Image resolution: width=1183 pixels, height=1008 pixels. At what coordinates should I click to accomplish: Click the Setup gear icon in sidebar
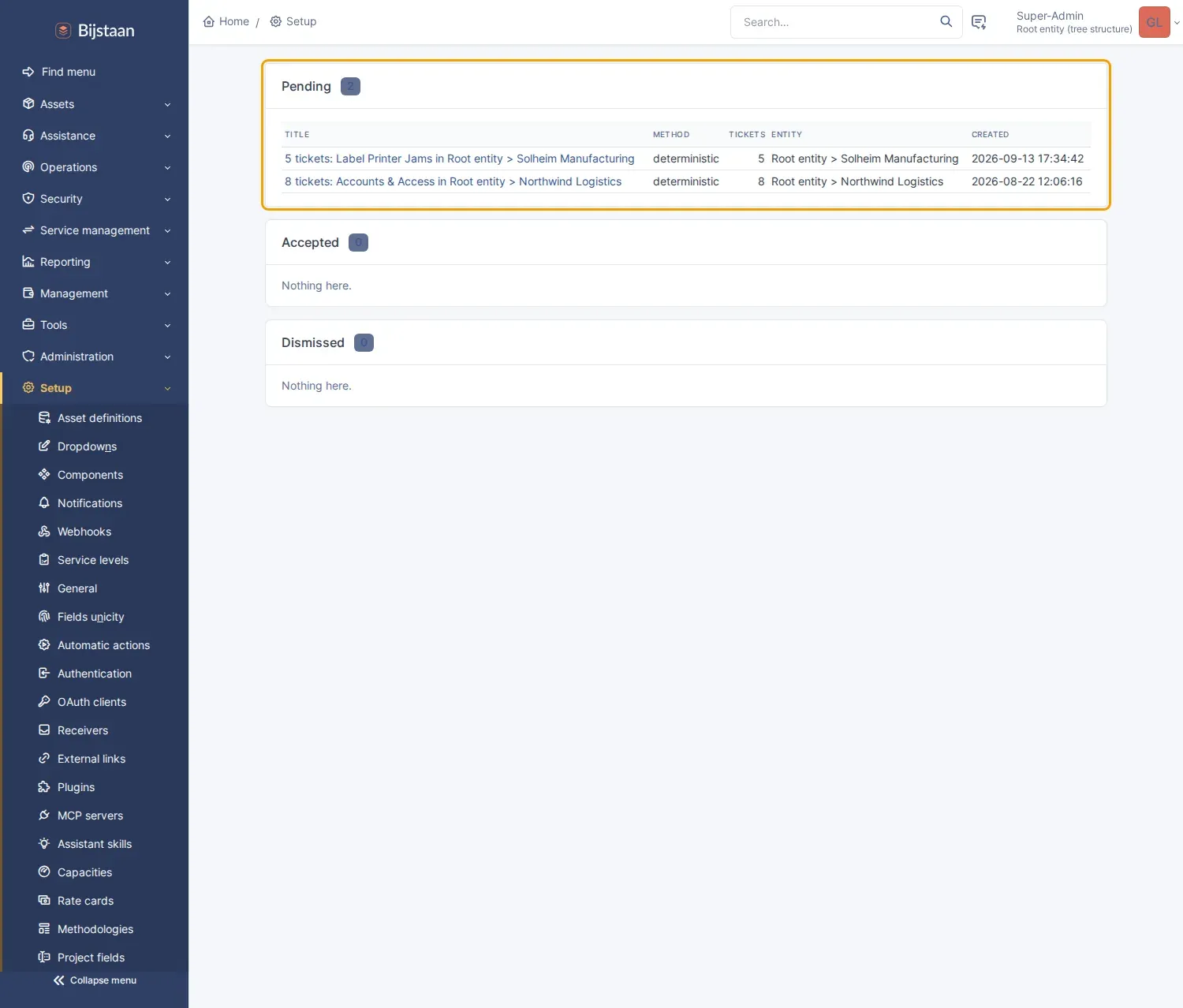pyautogui.click(x=28, y=387)
